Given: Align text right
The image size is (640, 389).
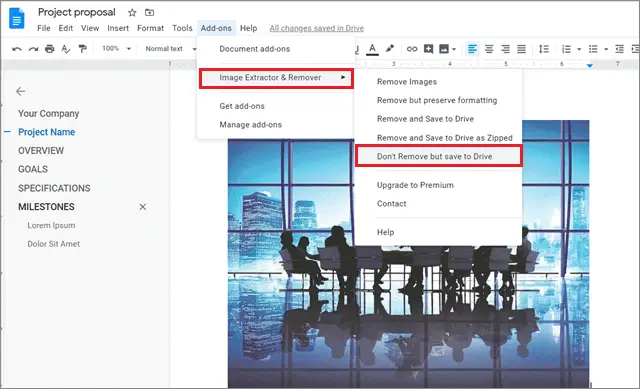Looking at the screenshot, I should pos(505,49).
